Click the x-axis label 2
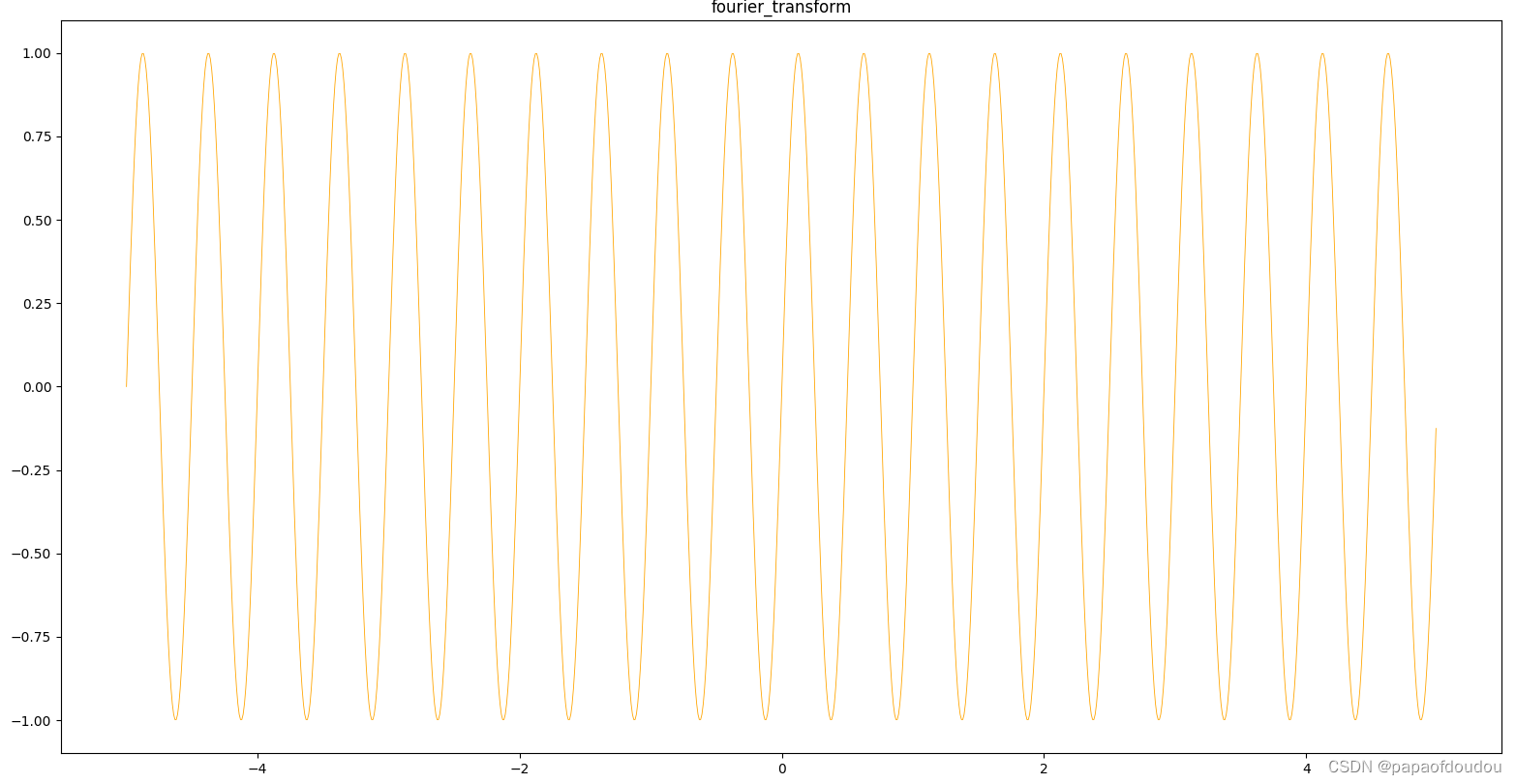Screen dimensions: 1516x784 (1044, 769)
